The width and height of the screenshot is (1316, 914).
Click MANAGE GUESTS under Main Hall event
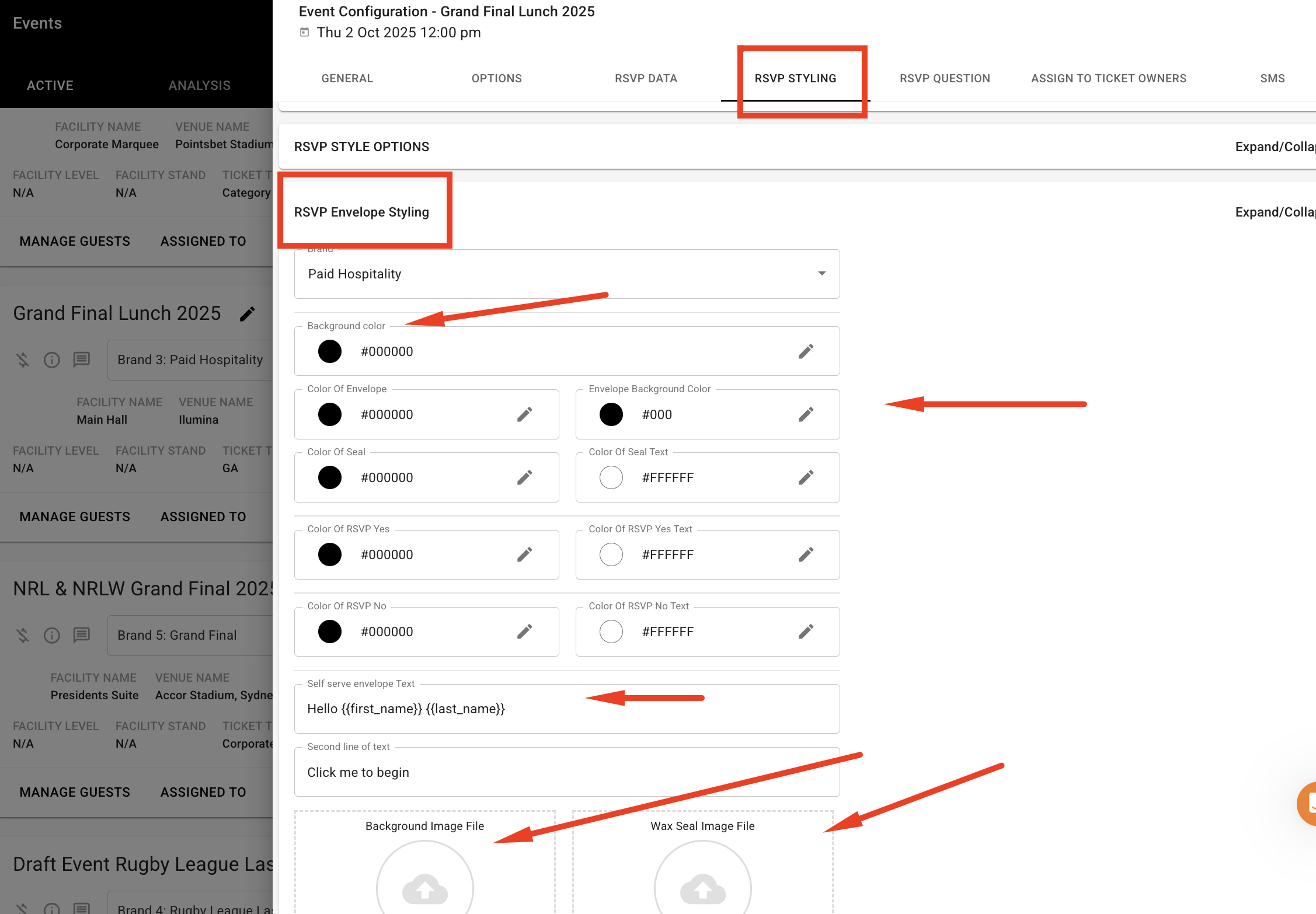tap(75, 517)
